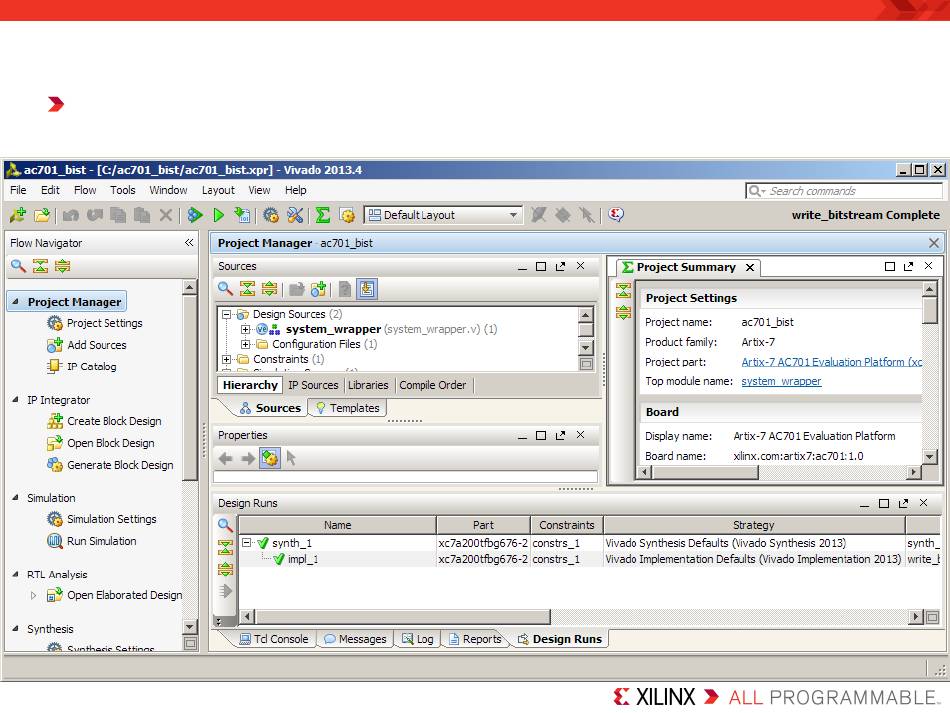Hide the Flow Navigator with double chevron
Image resolution: width=950 pixels, height=713 pixels.
click(189, 242)
